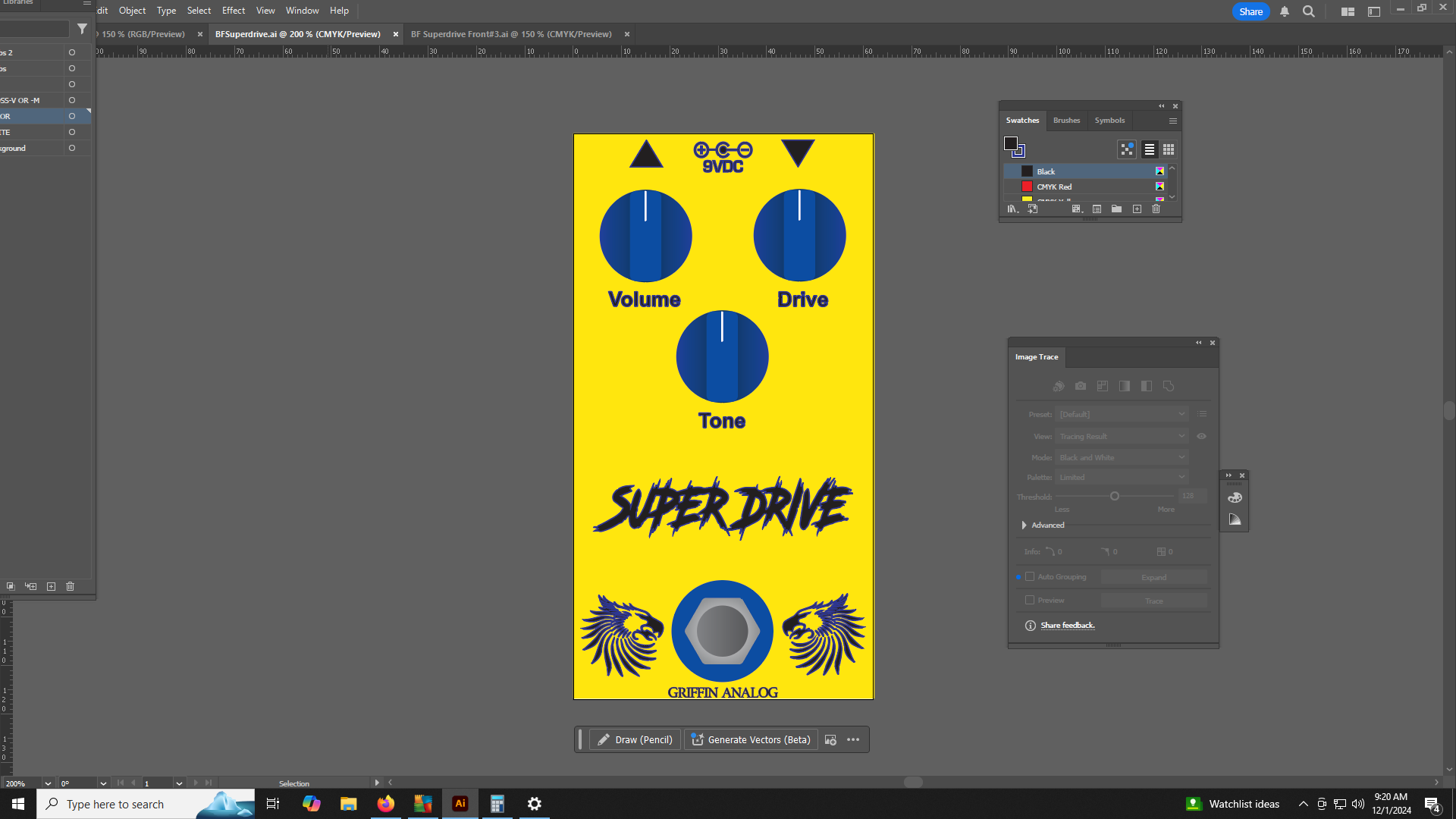Click Add swatches to library icon
This screenshot has width=1456, height=819.
tap(1033, 209)
